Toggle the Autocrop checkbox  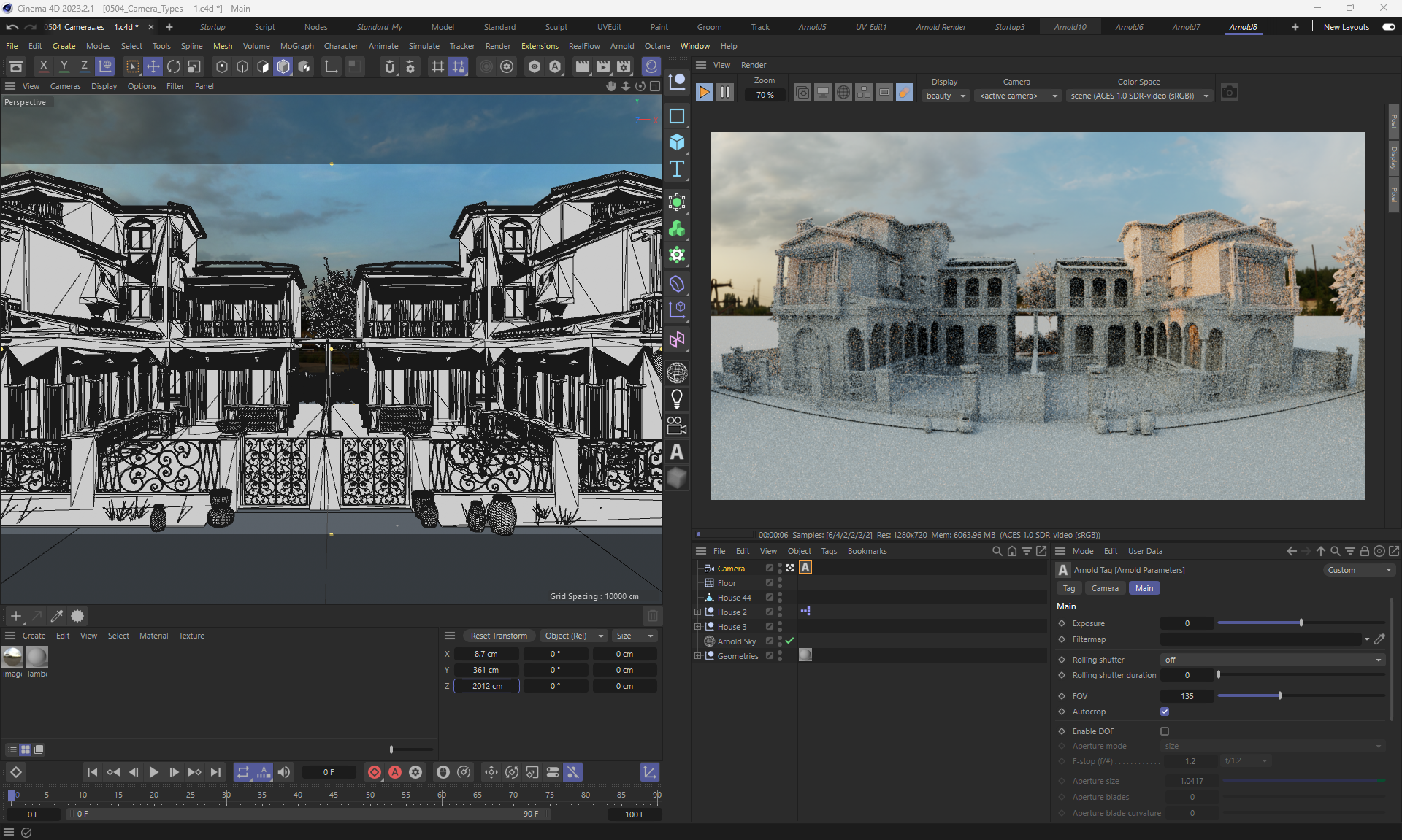pos(1165,712)
